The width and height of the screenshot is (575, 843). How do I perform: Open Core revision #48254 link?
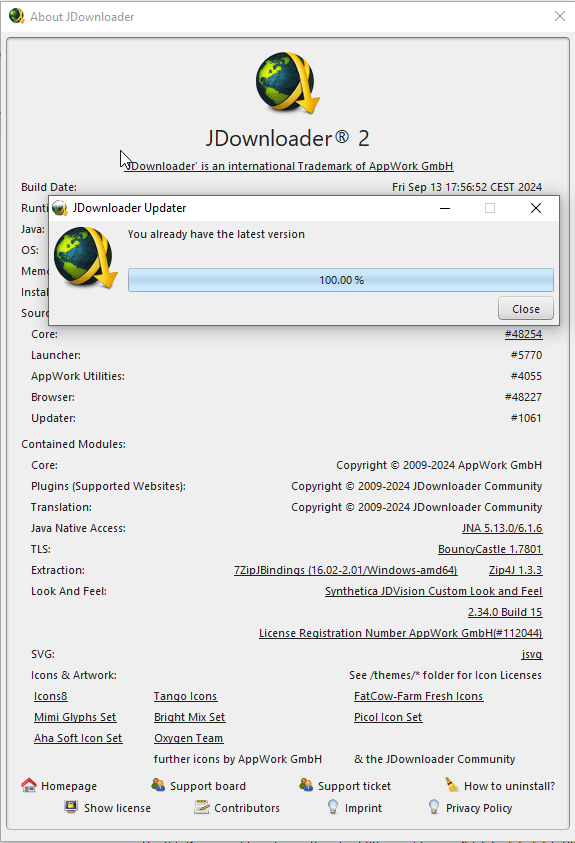523,334
